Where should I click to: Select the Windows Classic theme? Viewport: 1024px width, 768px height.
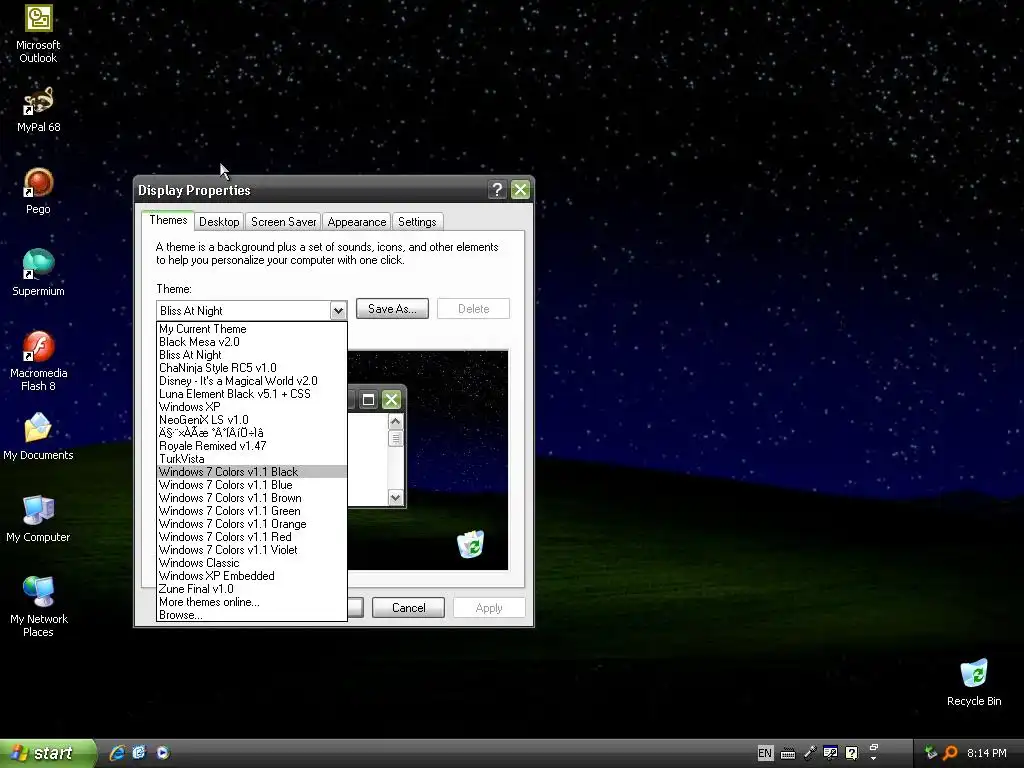tap(251, 563)
